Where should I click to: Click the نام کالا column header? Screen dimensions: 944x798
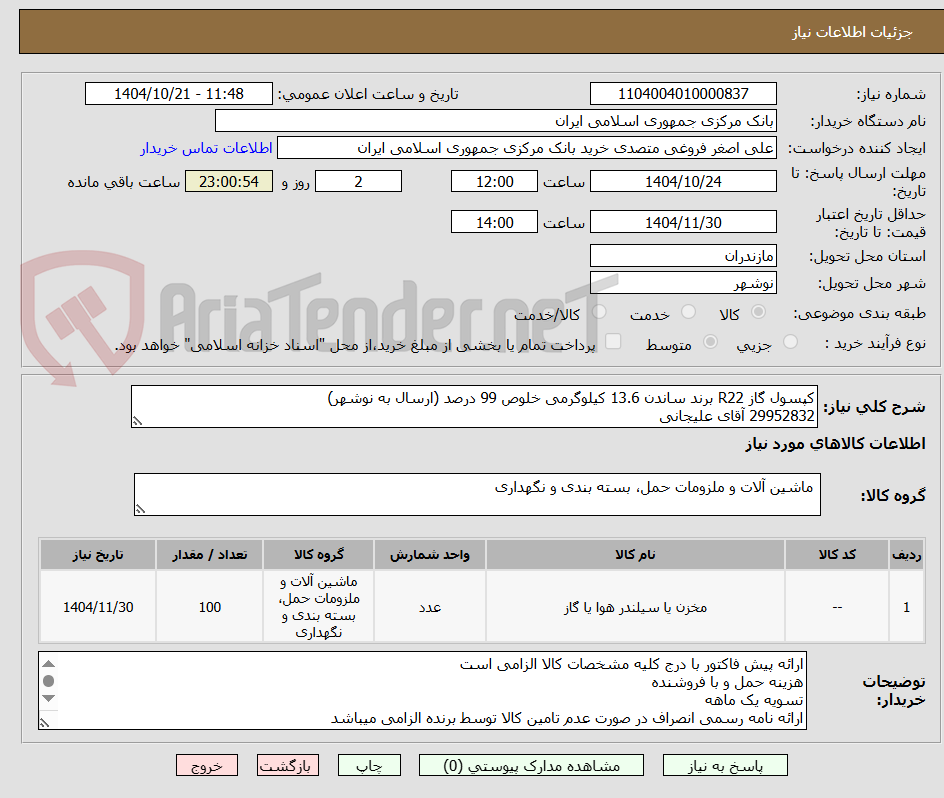click(635, 555)
